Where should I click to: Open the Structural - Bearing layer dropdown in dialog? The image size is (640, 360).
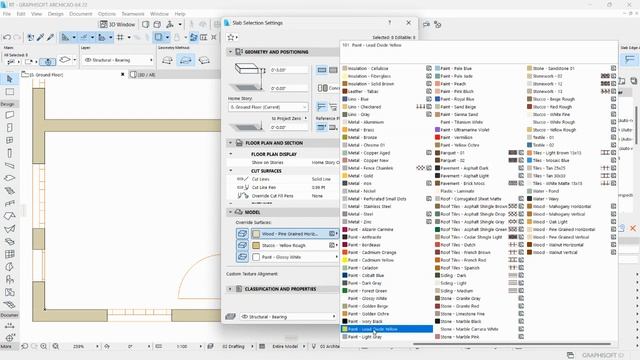pyautogui.click(x=288, y=317)
